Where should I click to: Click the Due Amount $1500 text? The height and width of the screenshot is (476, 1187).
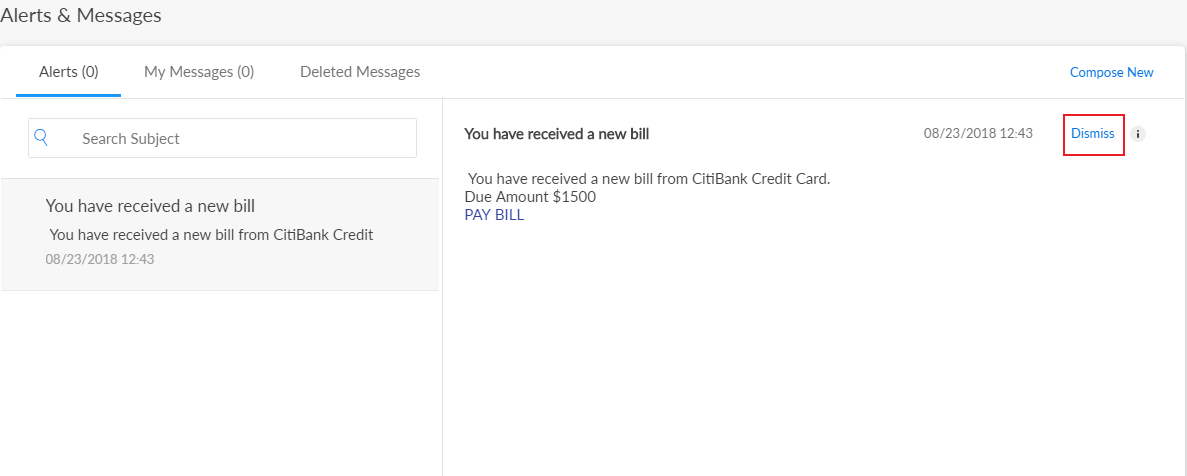(530, 196)
